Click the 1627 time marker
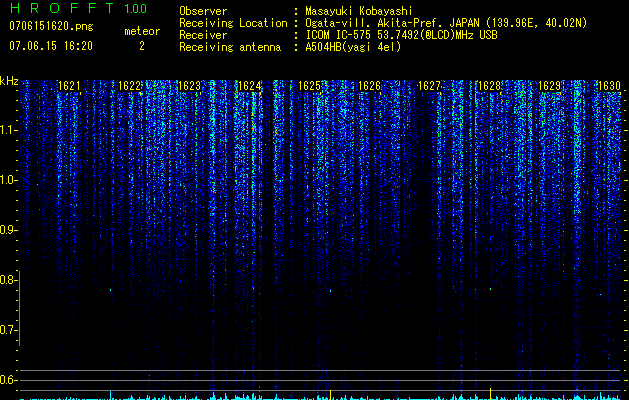629x400 pixels. (429, 86)
